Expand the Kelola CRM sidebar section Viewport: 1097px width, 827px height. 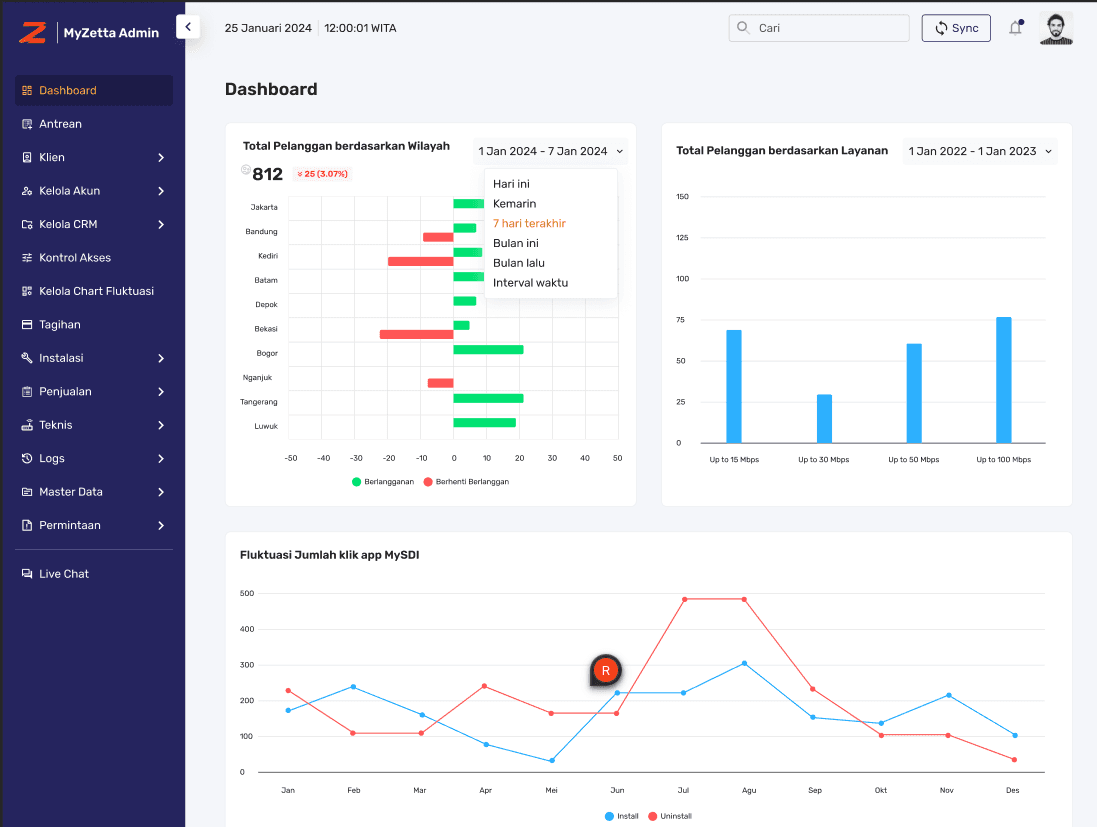tap(93, 224)
